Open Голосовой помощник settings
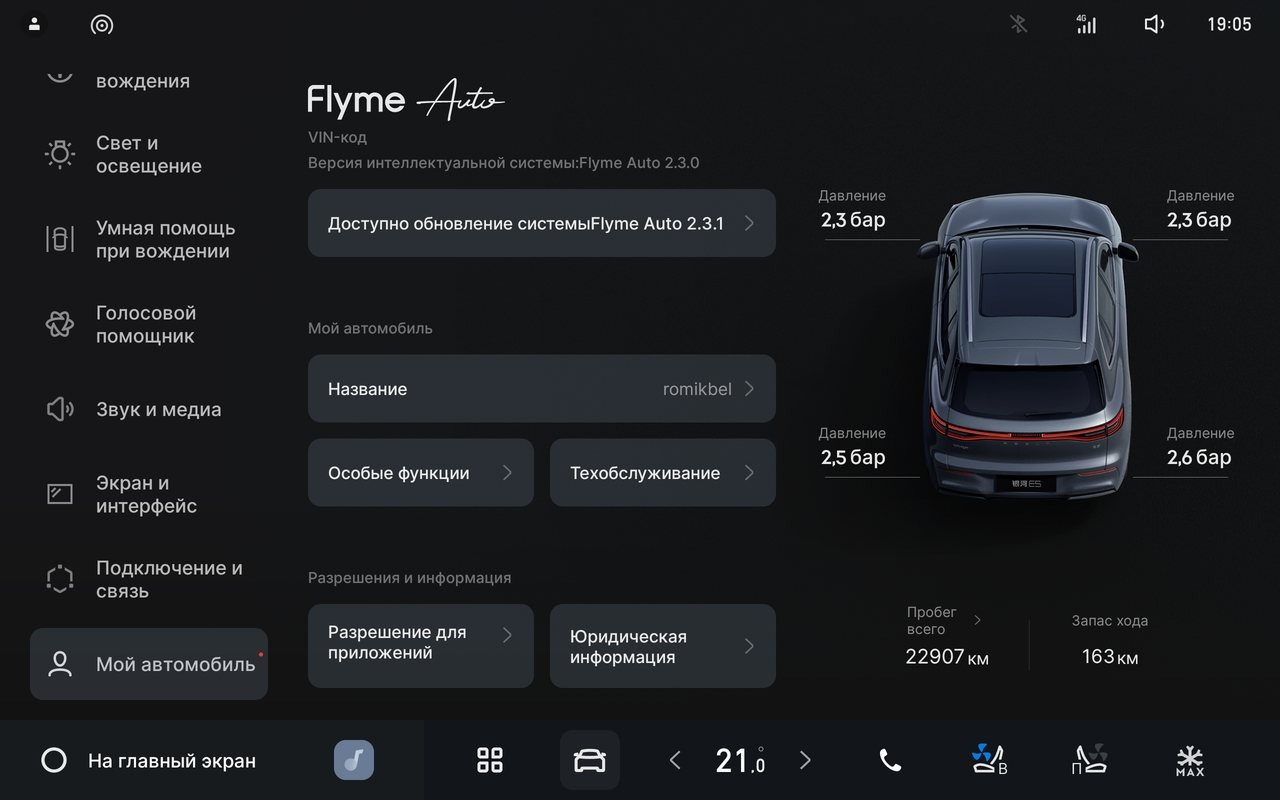1280x800 pixels. [x=149, y=325]
